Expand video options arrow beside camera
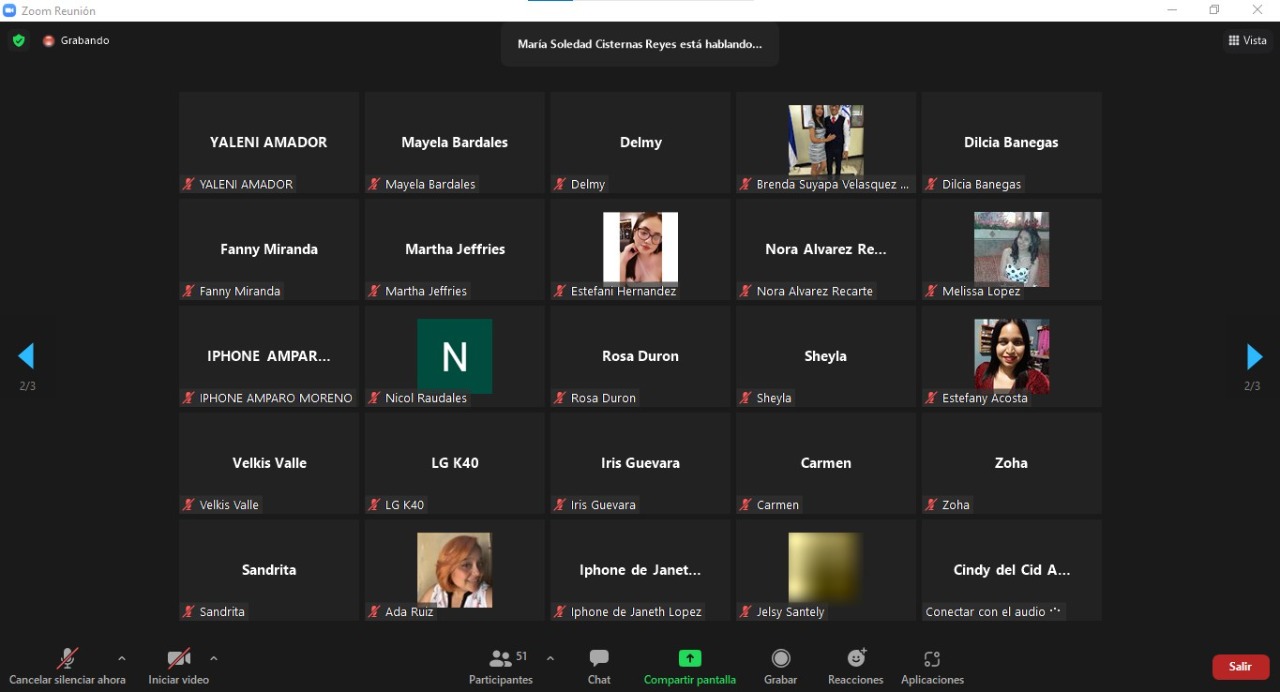The height and width of the screenshot is (692, 1280). [x=214, y=658]
